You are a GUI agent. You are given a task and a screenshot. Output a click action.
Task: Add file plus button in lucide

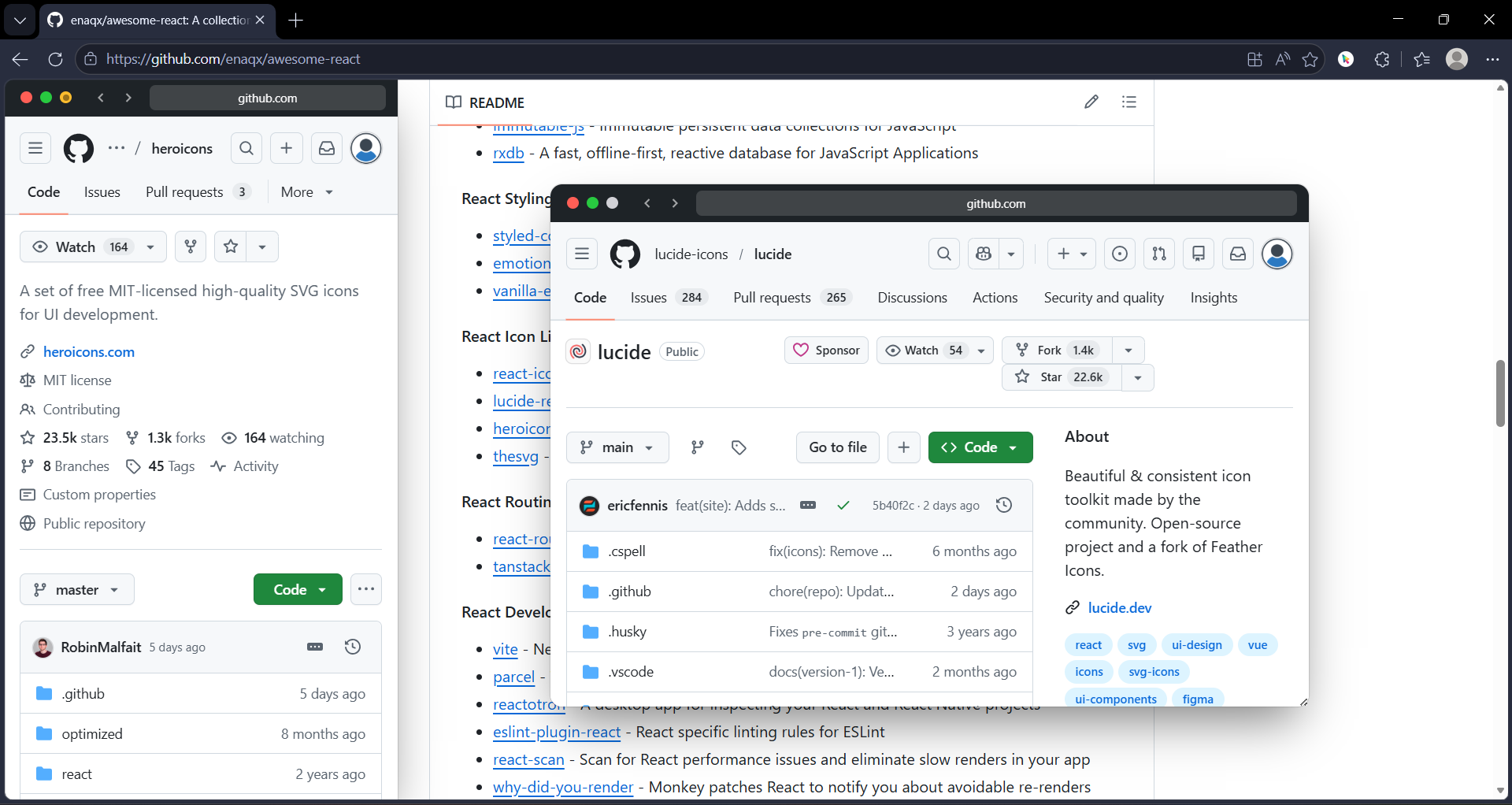(904, 447)
